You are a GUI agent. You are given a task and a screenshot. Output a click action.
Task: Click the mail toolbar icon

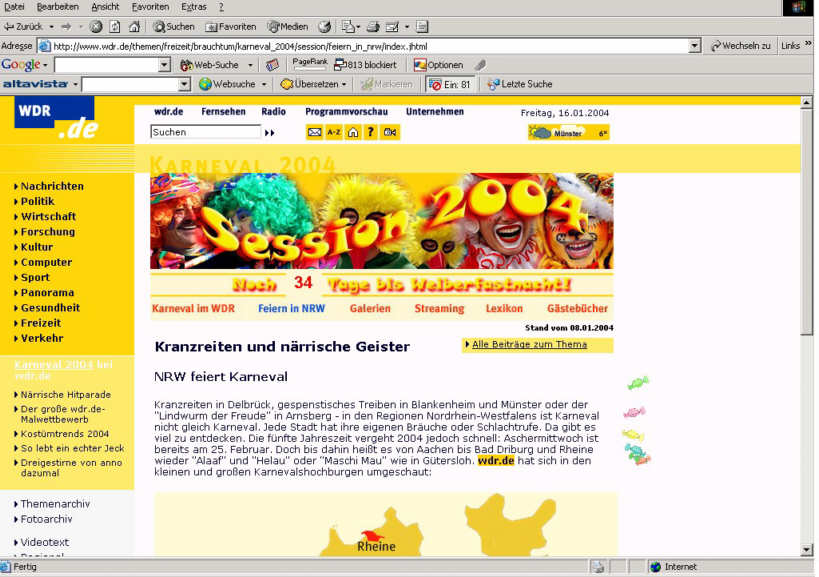pyautogui.click(x=348, y=27)
